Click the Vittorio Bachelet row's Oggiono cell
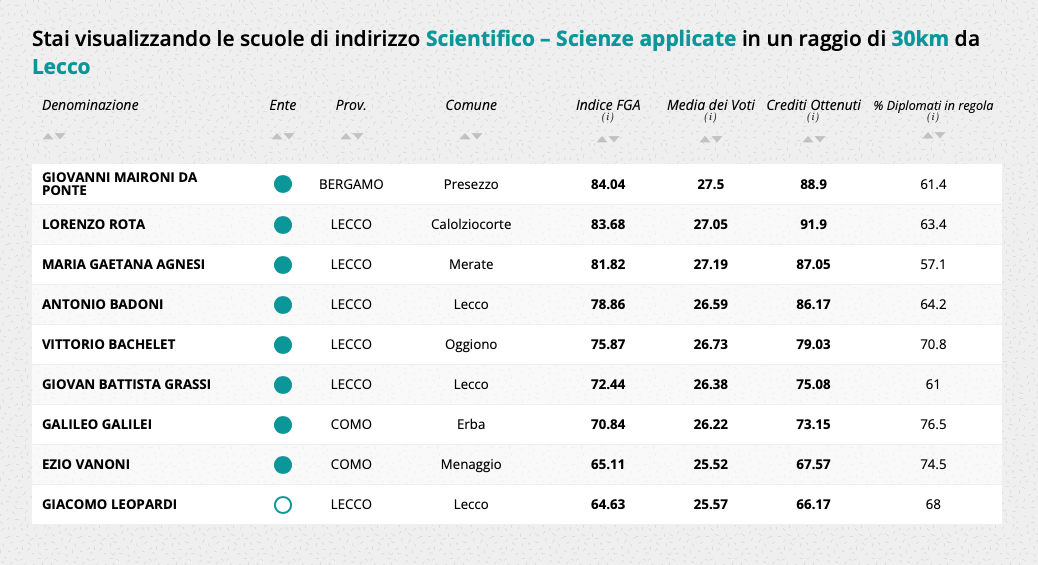The image size is (1038, 565). (x=470, y=344)
